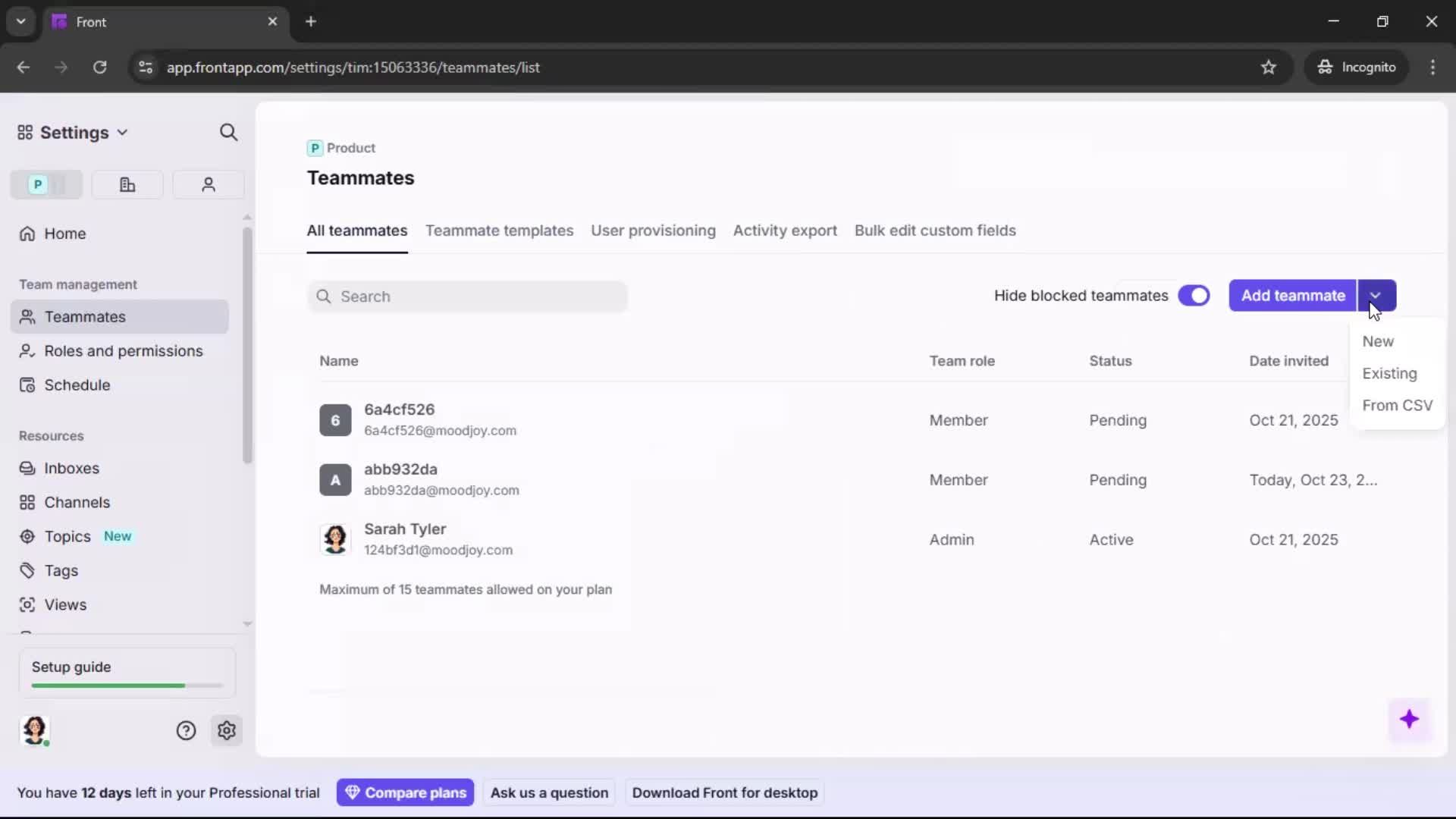
Task: Open the Channels settings
Action: coord(75,502)
